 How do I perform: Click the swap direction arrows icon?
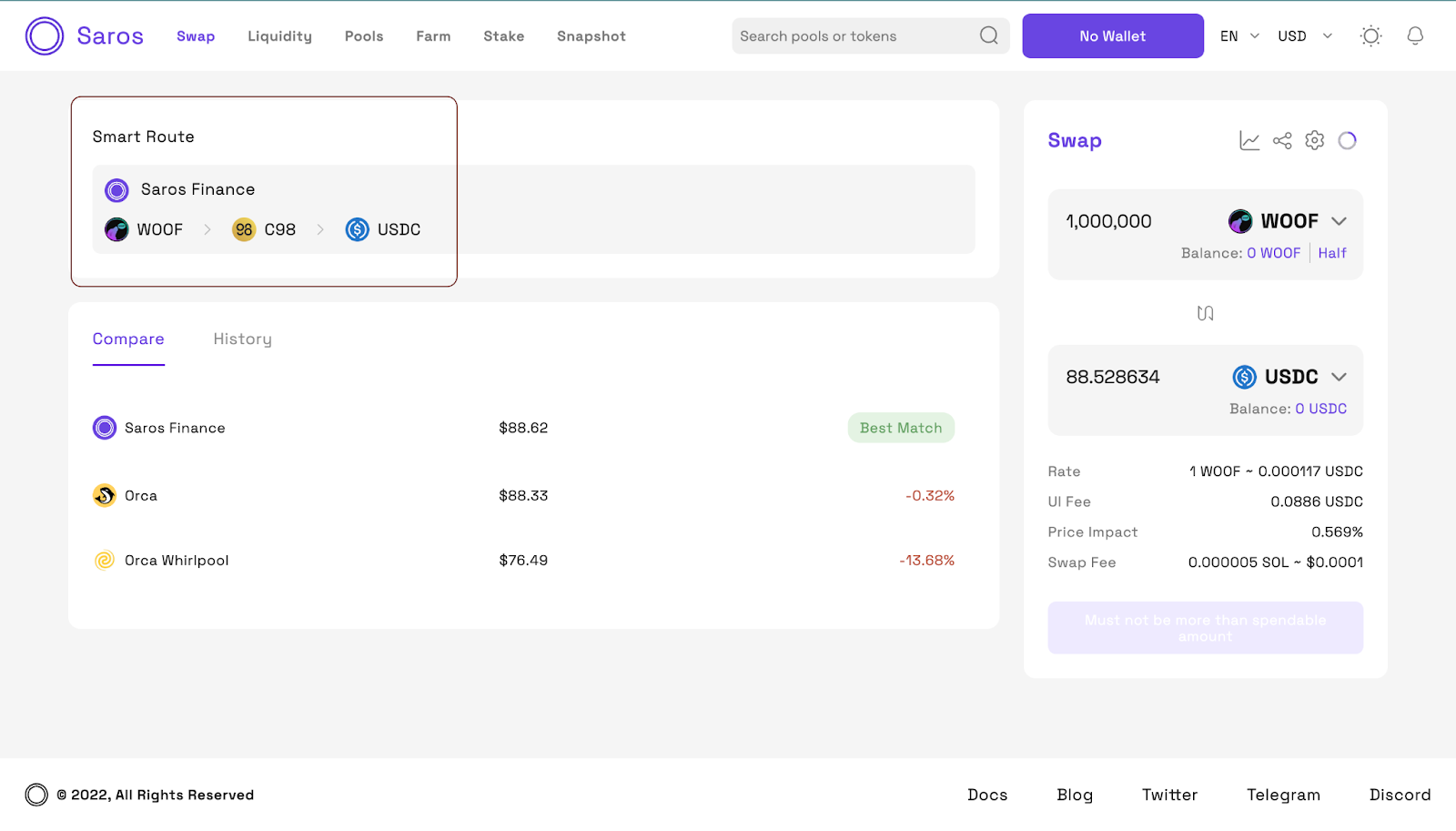tap(1206, 313)
